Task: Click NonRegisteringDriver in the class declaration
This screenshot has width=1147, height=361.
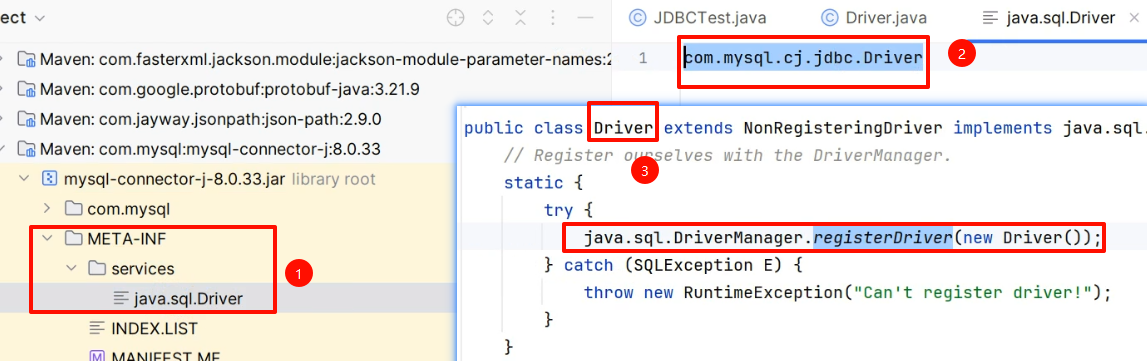Action: (843, 129)
